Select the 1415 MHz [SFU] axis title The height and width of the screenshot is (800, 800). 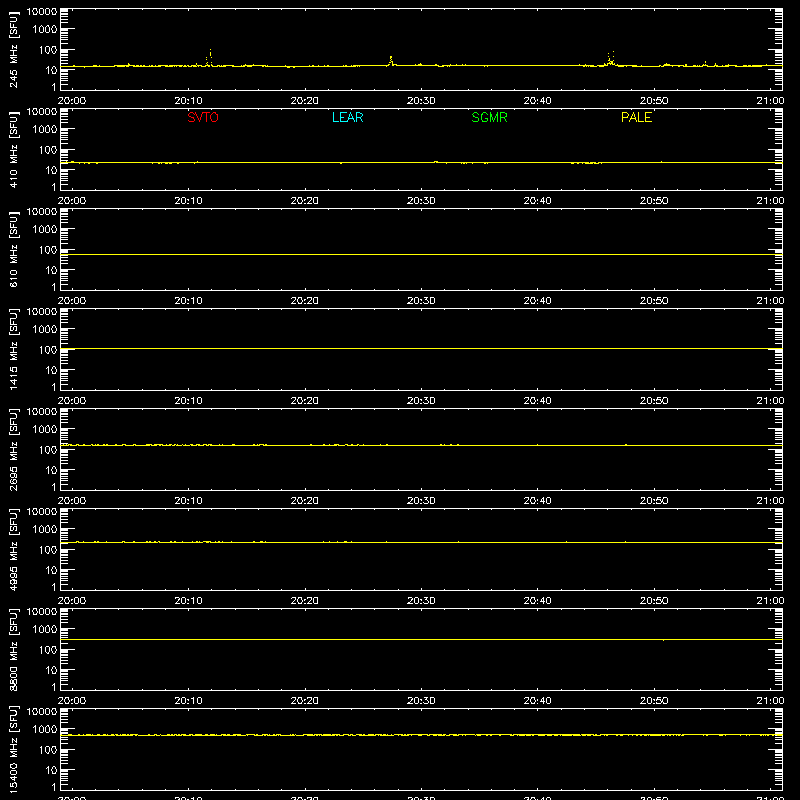coord(13,349)
